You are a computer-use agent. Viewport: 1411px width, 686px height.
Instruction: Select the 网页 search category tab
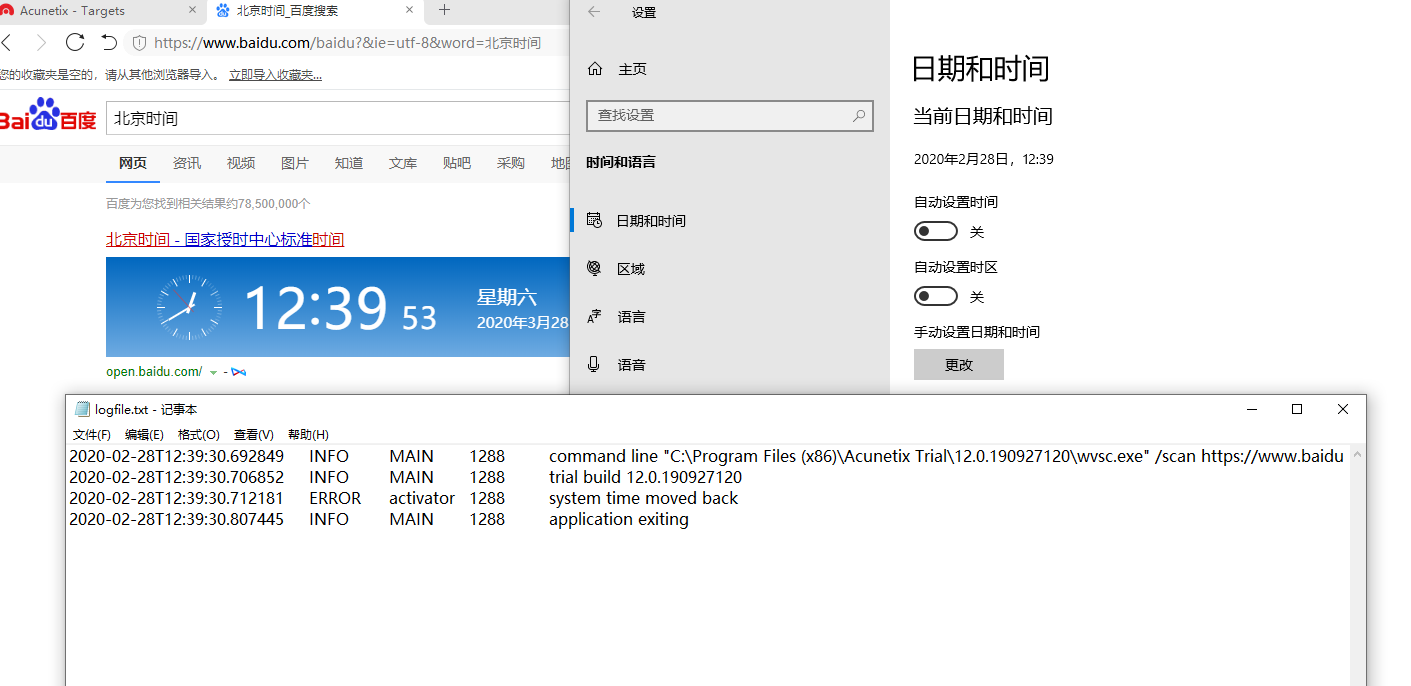[x=133, y=163]
